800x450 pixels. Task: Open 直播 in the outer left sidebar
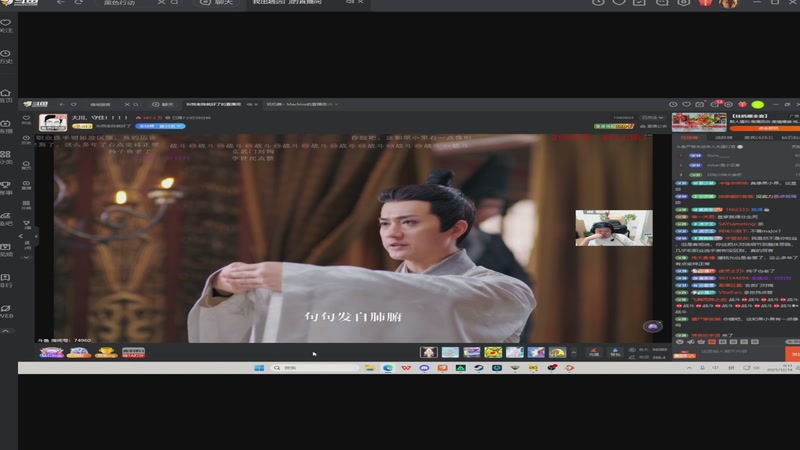pyautogui.click(x=6, y=127)
